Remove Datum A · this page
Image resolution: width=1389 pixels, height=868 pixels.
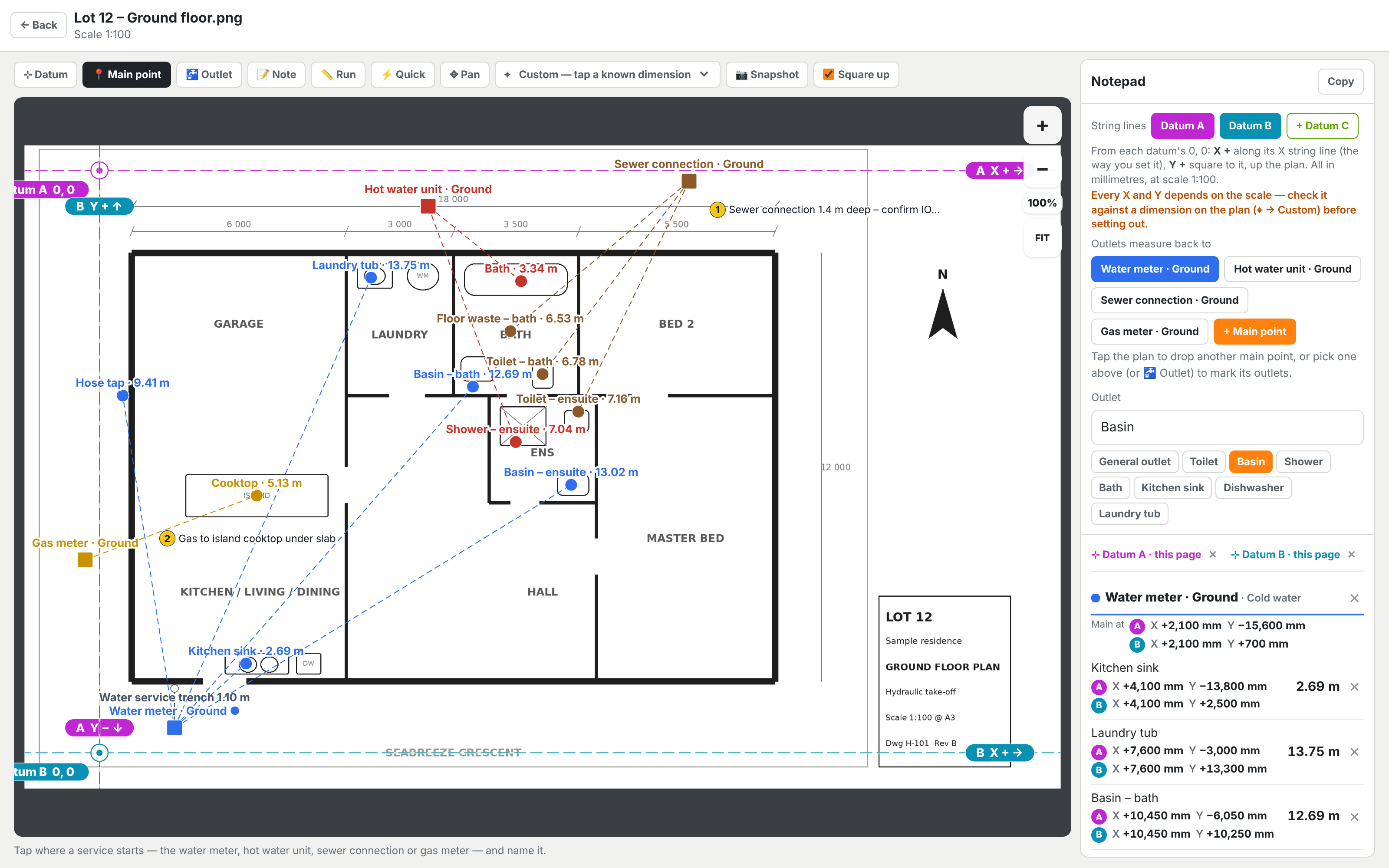tap(1213, 555)
